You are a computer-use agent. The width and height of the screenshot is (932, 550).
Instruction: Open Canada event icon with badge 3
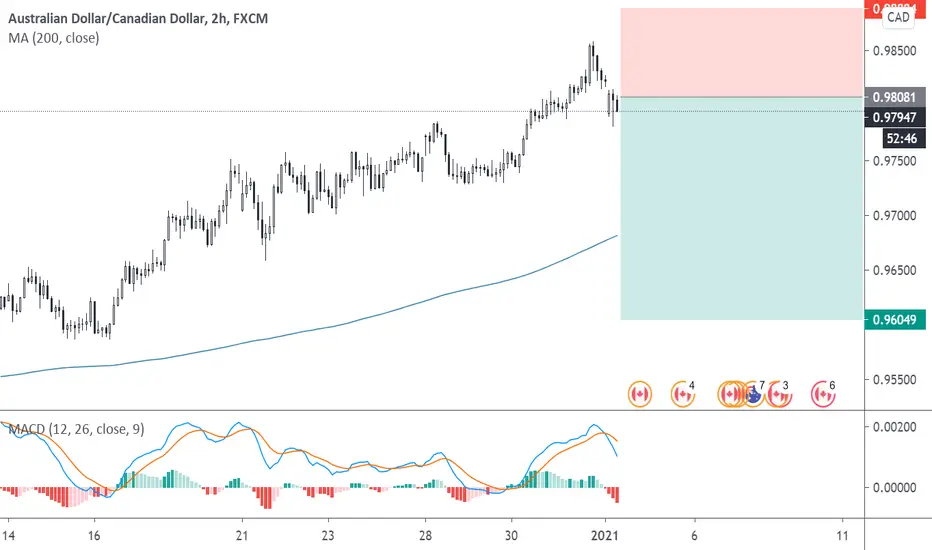(x=778, y=394)
